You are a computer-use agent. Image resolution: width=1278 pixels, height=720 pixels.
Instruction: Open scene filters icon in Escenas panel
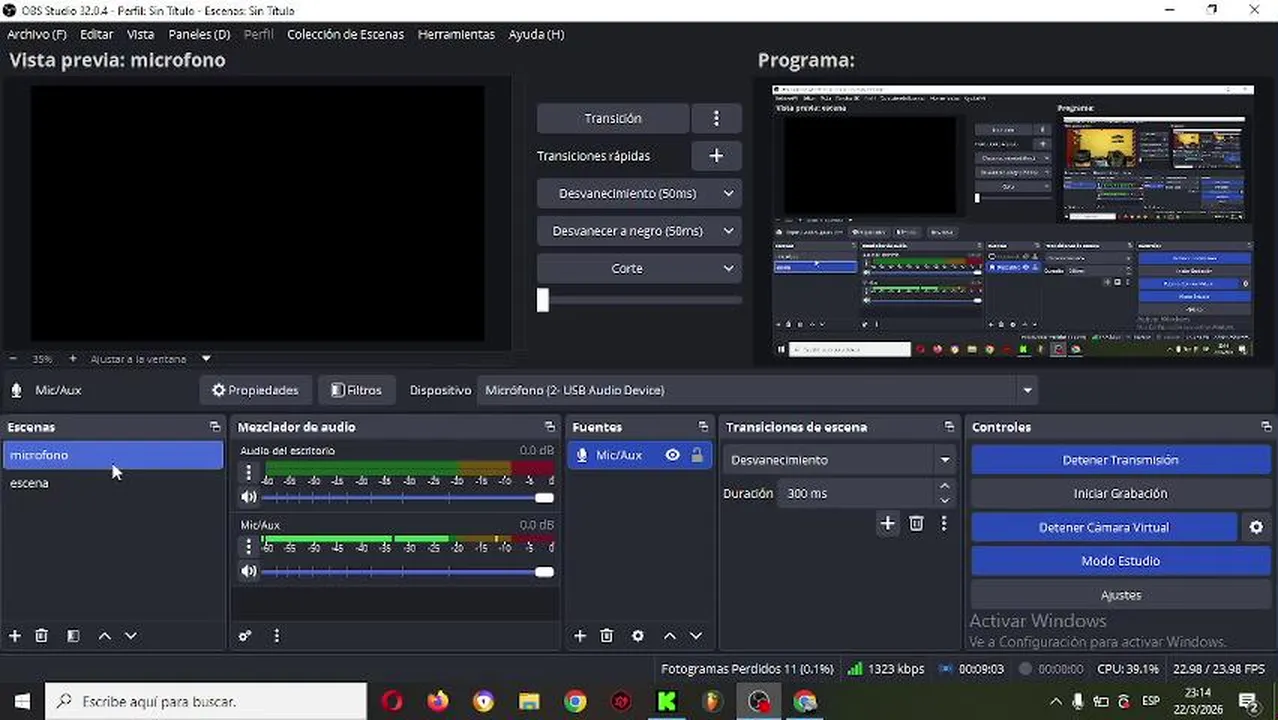[x=73, y=636]
